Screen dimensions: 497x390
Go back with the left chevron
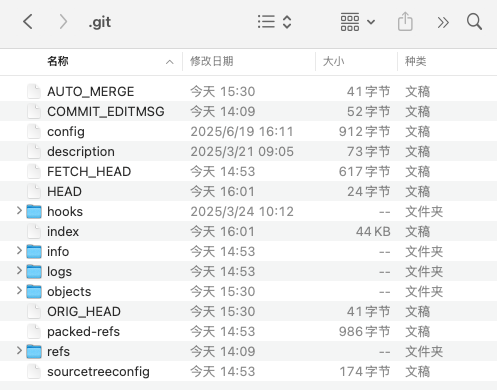point(28,22)
